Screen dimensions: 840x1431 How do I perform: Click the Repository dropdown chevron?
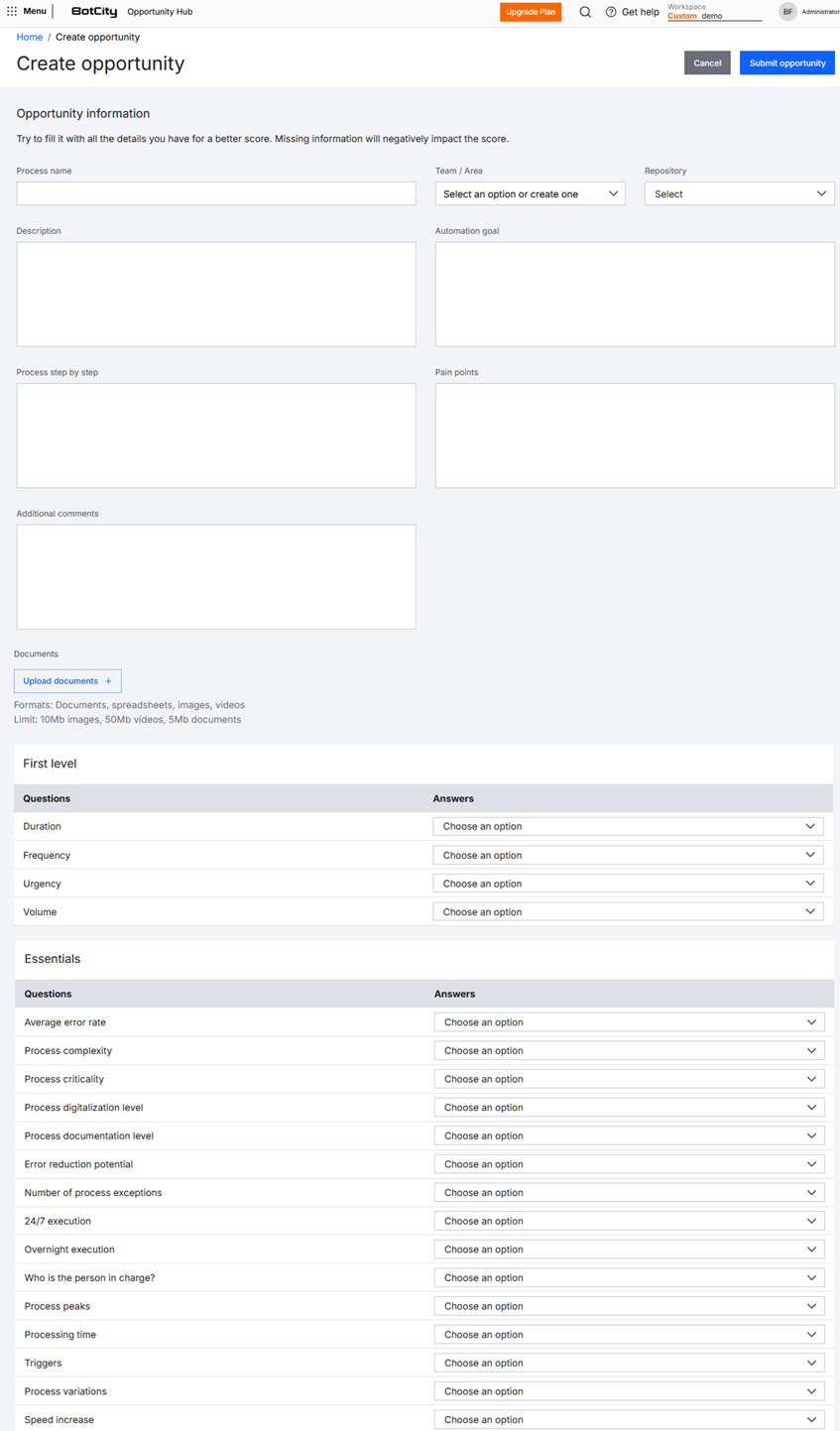click(x=821, y=193)
